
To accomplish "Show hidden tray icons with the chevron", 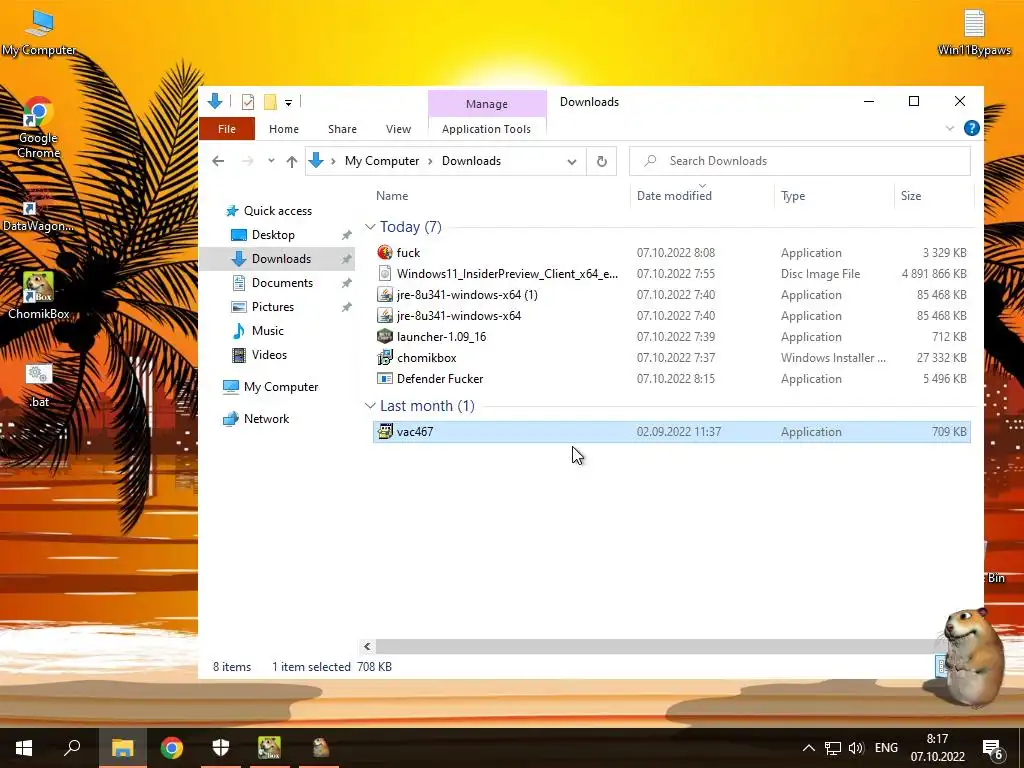I will (808, 748).
